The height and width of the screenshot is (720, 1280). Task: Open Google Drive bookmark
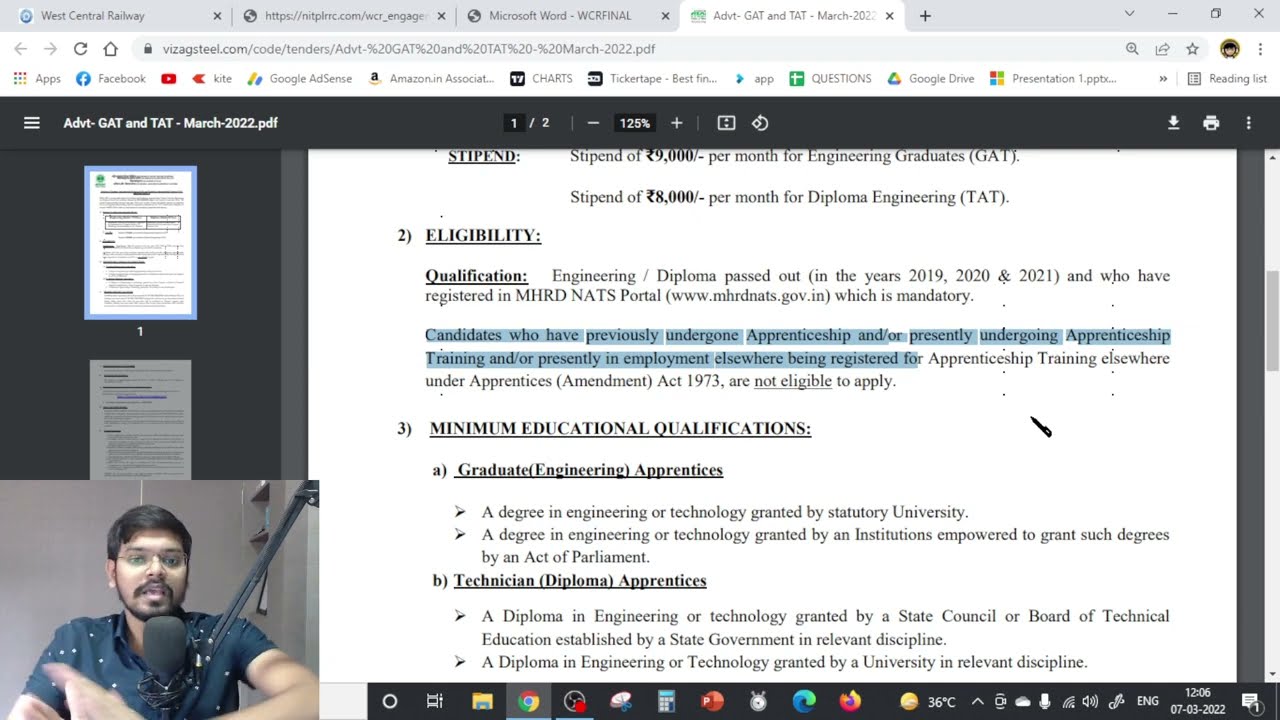pos(930,78)
